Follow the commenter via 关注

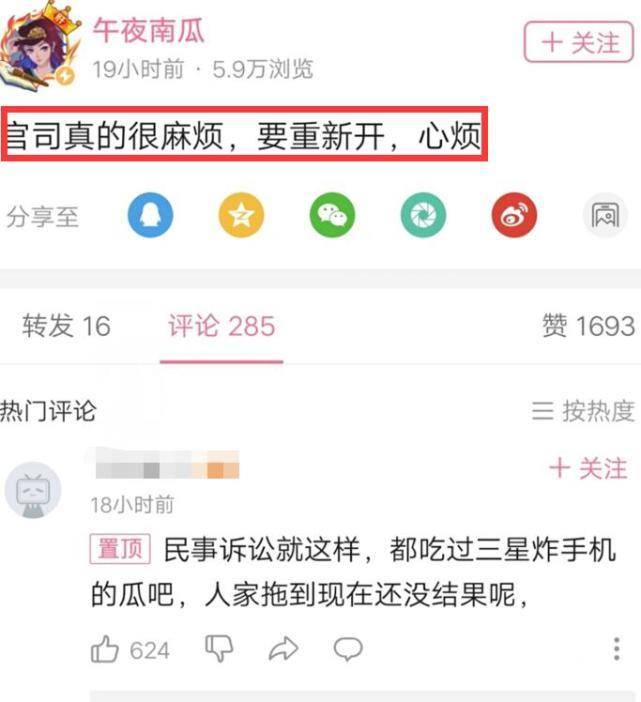tap(588, 468)
